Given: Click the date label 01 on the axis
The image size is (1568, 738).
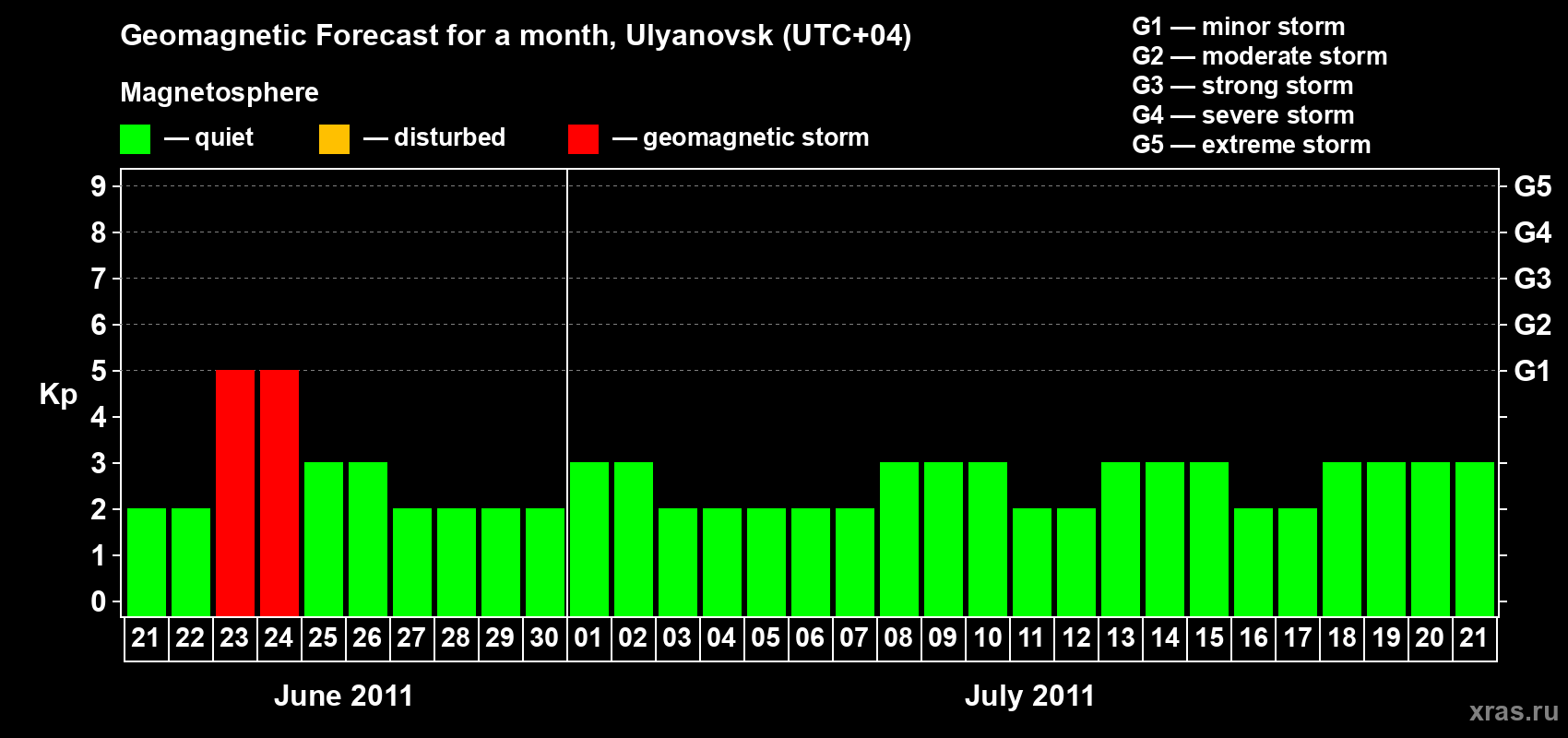Looking at the screenshot, I should pyautogui.click(x=588, y=637).
